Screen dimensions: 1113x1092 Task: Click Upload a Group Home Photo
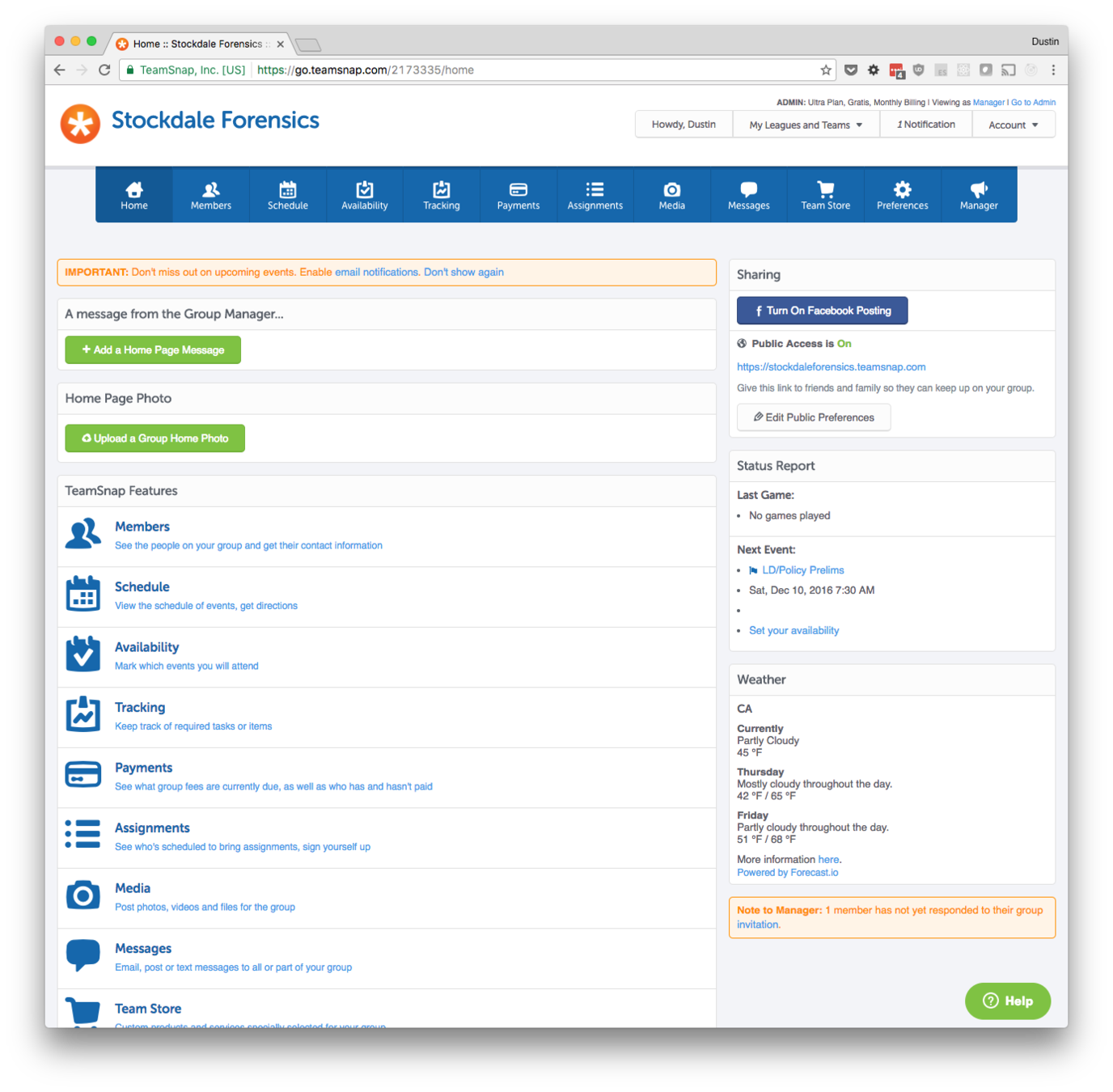click(x=154, y=438)
